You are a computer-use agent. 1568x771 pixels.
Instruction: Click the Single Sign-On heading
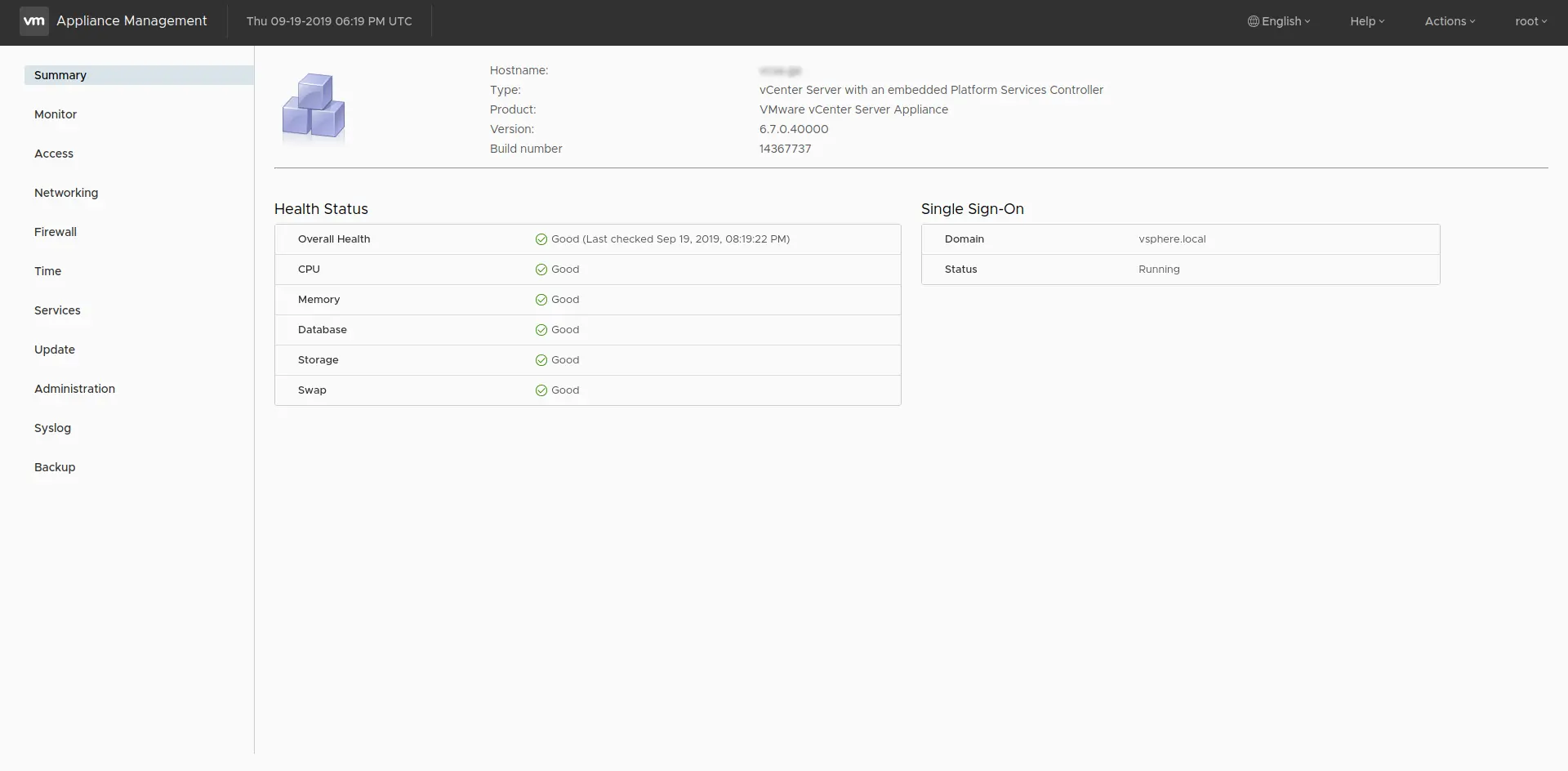pos(972,209)
